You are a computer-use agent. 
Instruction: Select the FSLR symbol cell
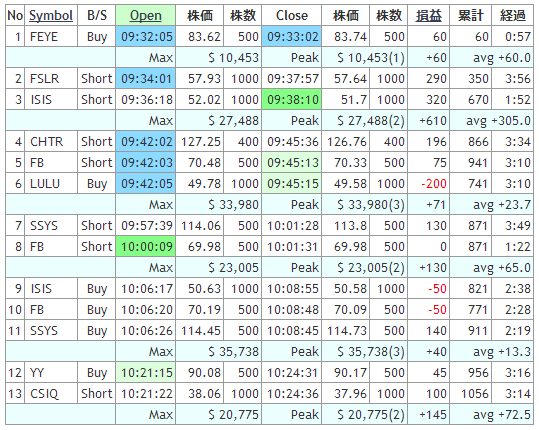[x=51, y=79]
